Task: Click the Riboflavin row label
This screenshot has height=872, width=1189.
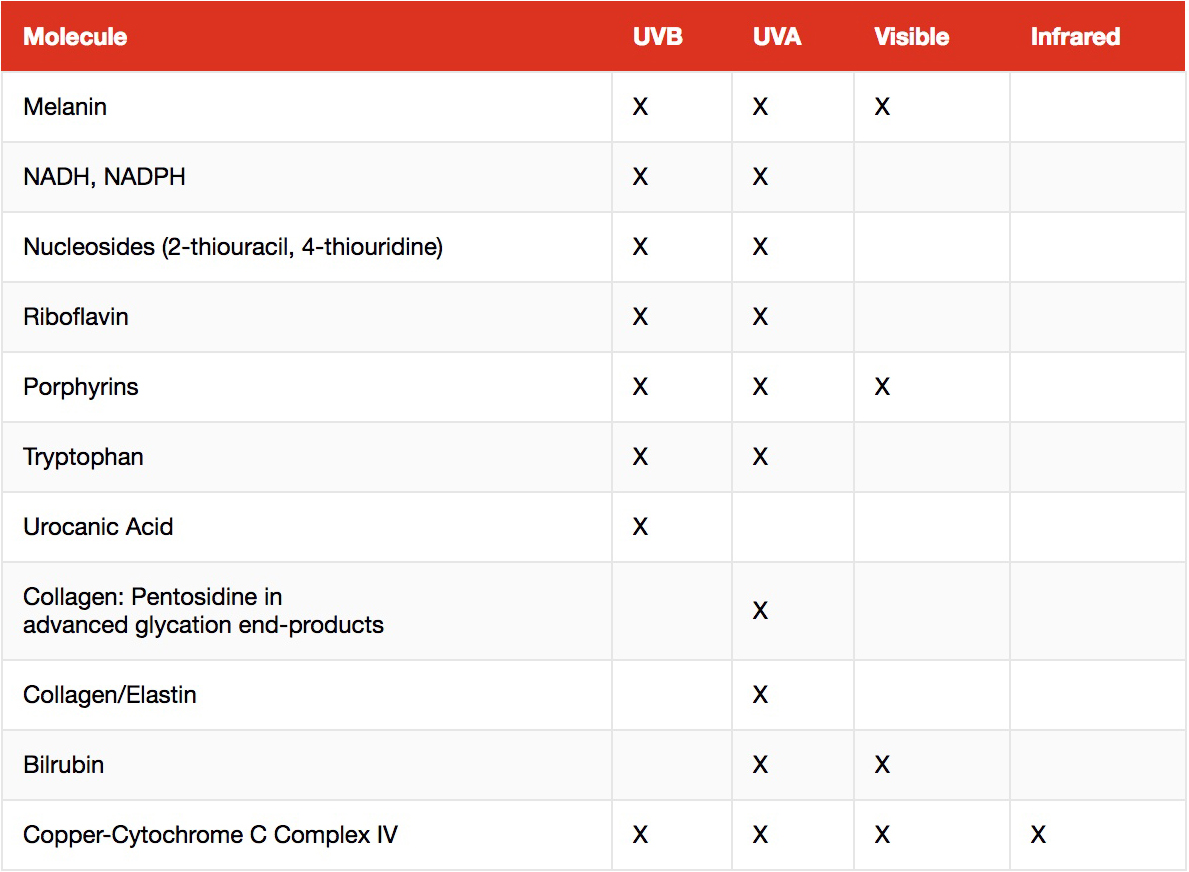Action: (76, 317)
